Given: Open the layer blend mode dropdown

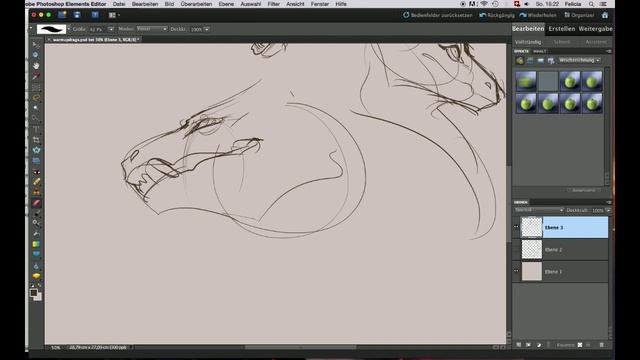Looking at the screenshot, I should click(539, 210).
